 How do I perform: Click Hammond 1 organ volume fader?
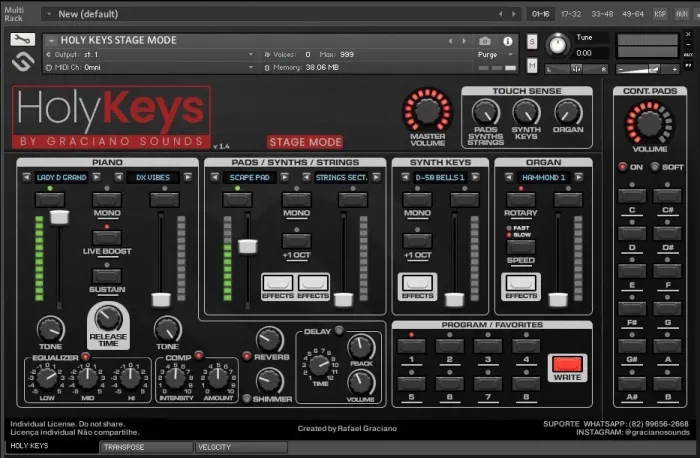click(x=558, y=300)
